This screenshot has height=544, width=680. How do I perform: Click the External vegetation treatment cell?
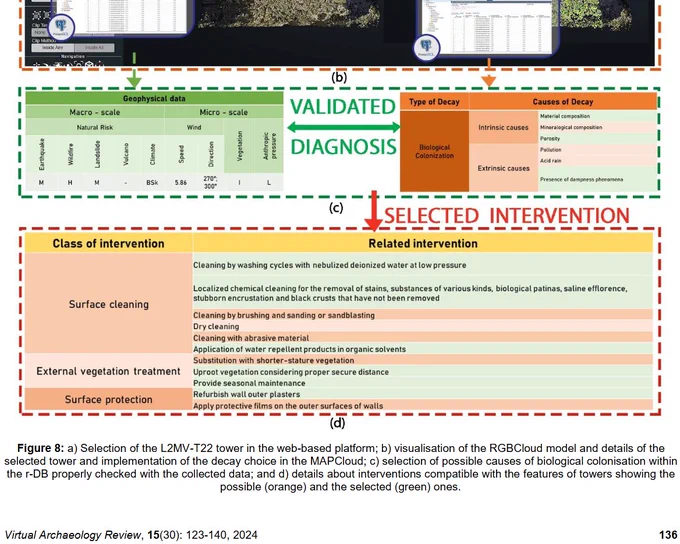108,371
